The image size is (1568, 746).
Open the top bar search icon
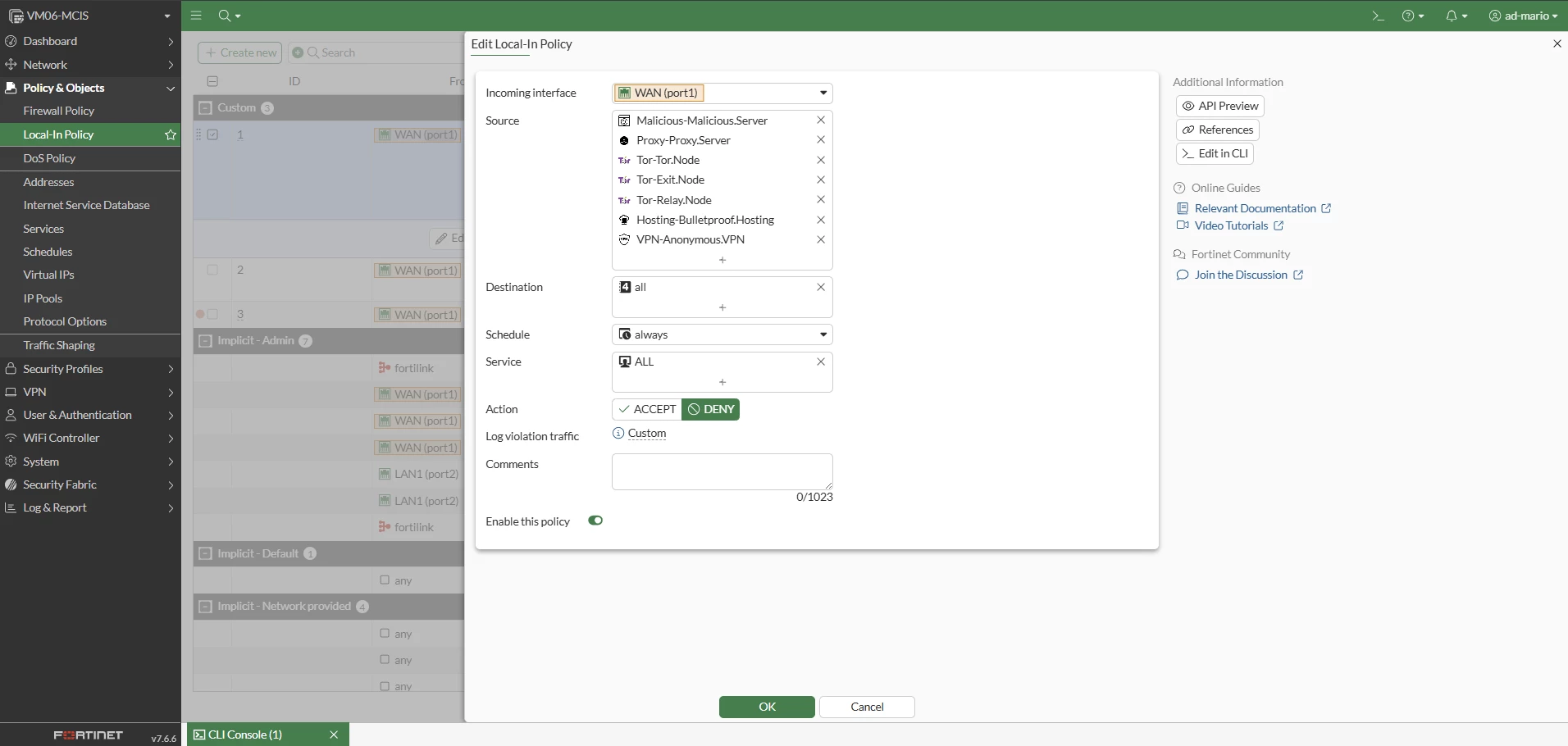229,16
